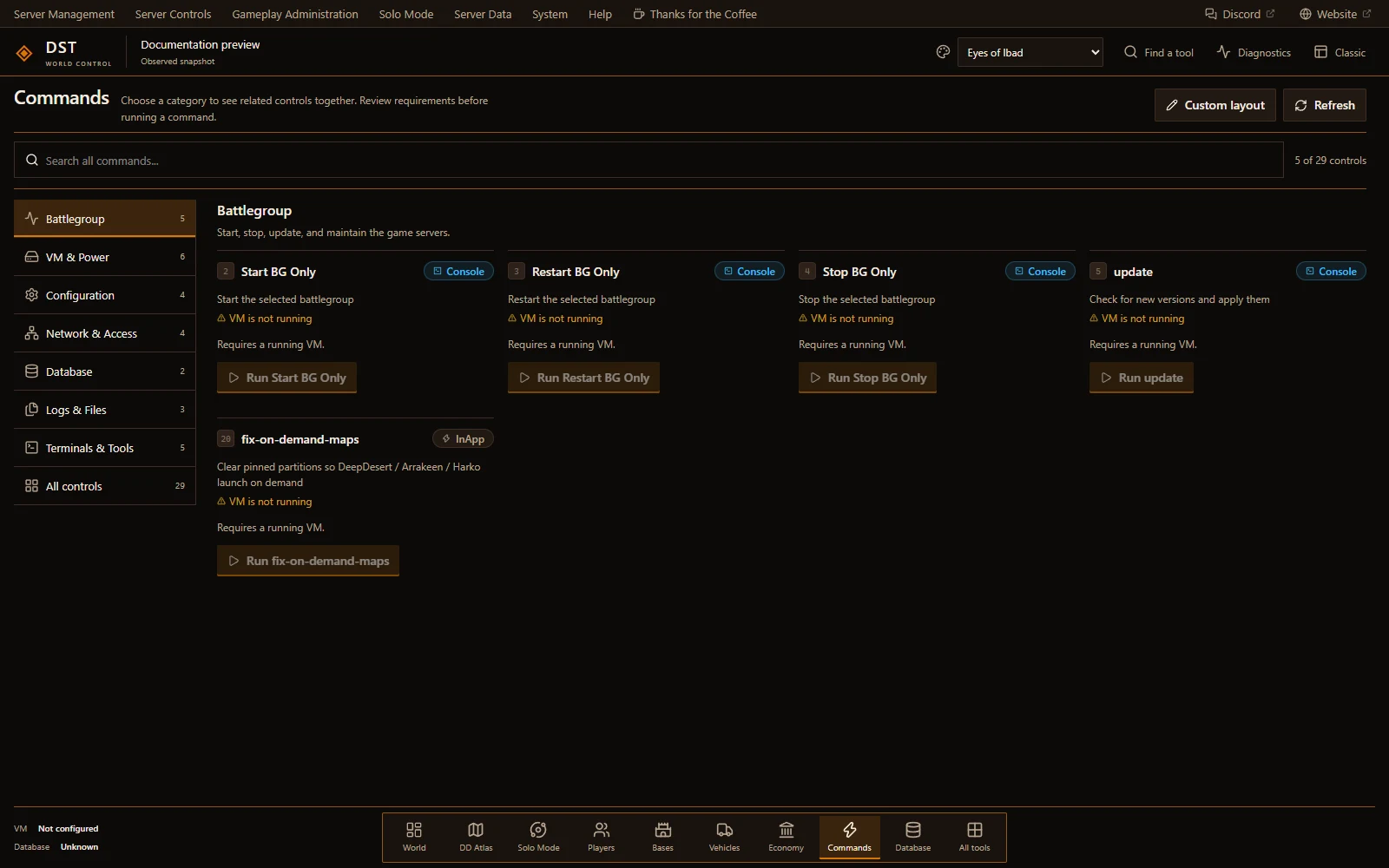The image size is (1389, 868).
Task: Open Diagnostics panel
Action: tap(1254, 52)
